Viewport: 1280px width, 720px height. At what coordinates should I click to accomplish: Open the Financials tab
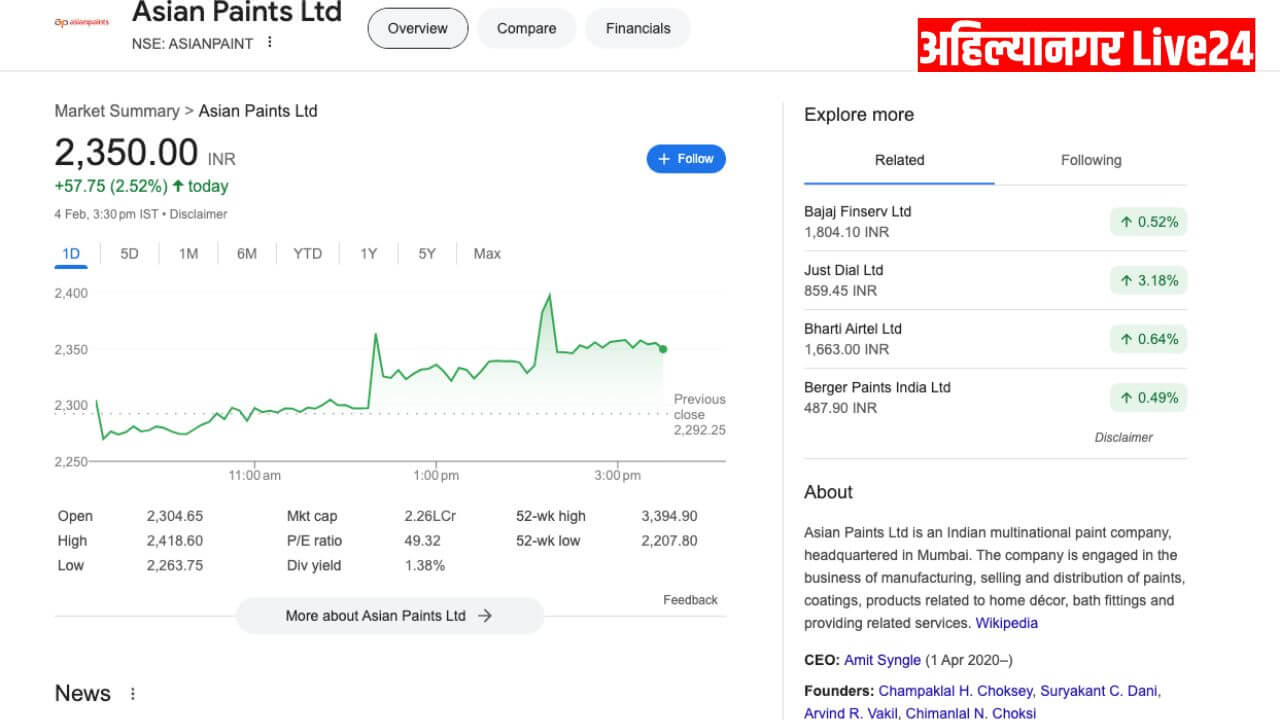point(638,28)
